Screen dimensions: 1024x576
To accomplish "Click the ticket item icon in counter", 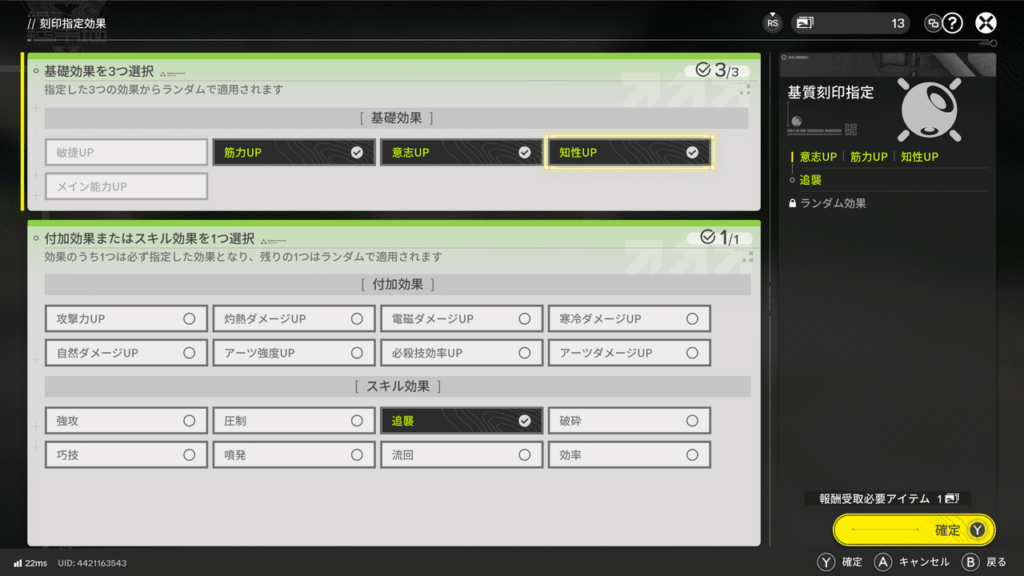I will coord(806,23).
